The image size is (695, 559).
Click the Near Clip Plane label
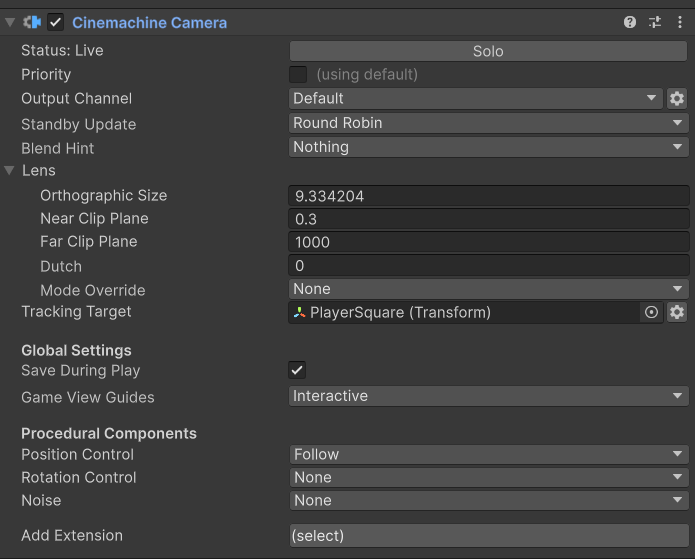coord(94,219)
